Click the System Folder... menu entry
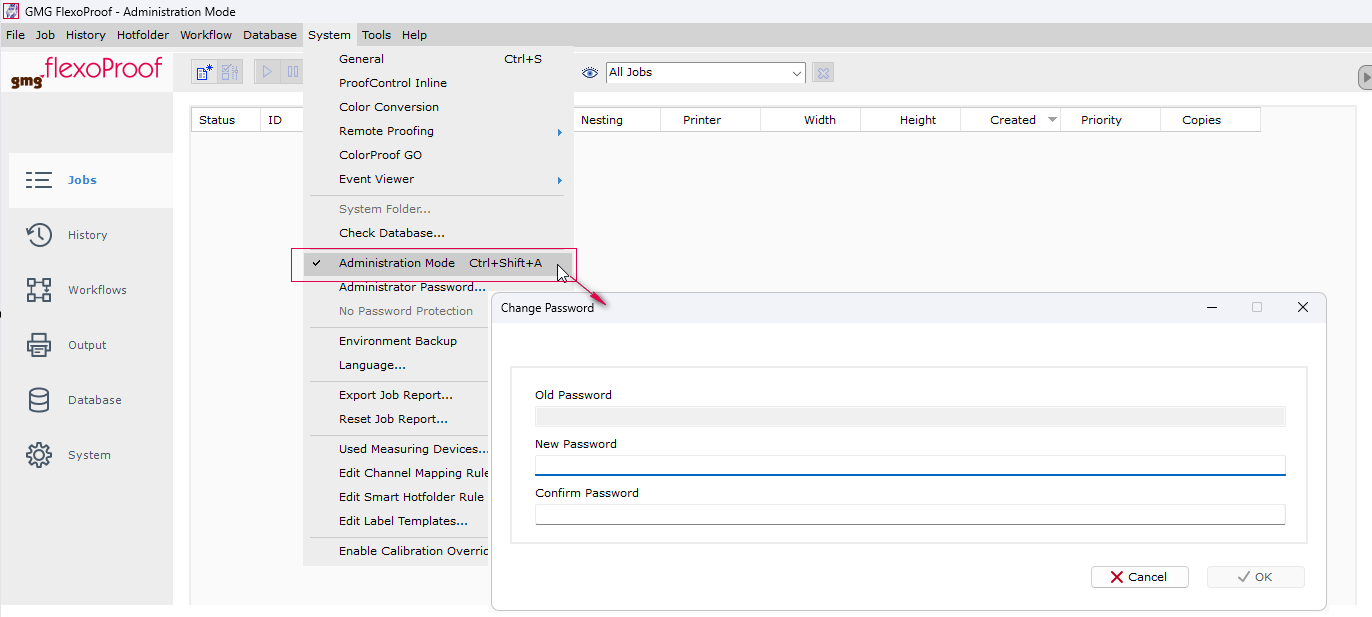Screen dimensions: 1372x617 (x=439, y=209)
